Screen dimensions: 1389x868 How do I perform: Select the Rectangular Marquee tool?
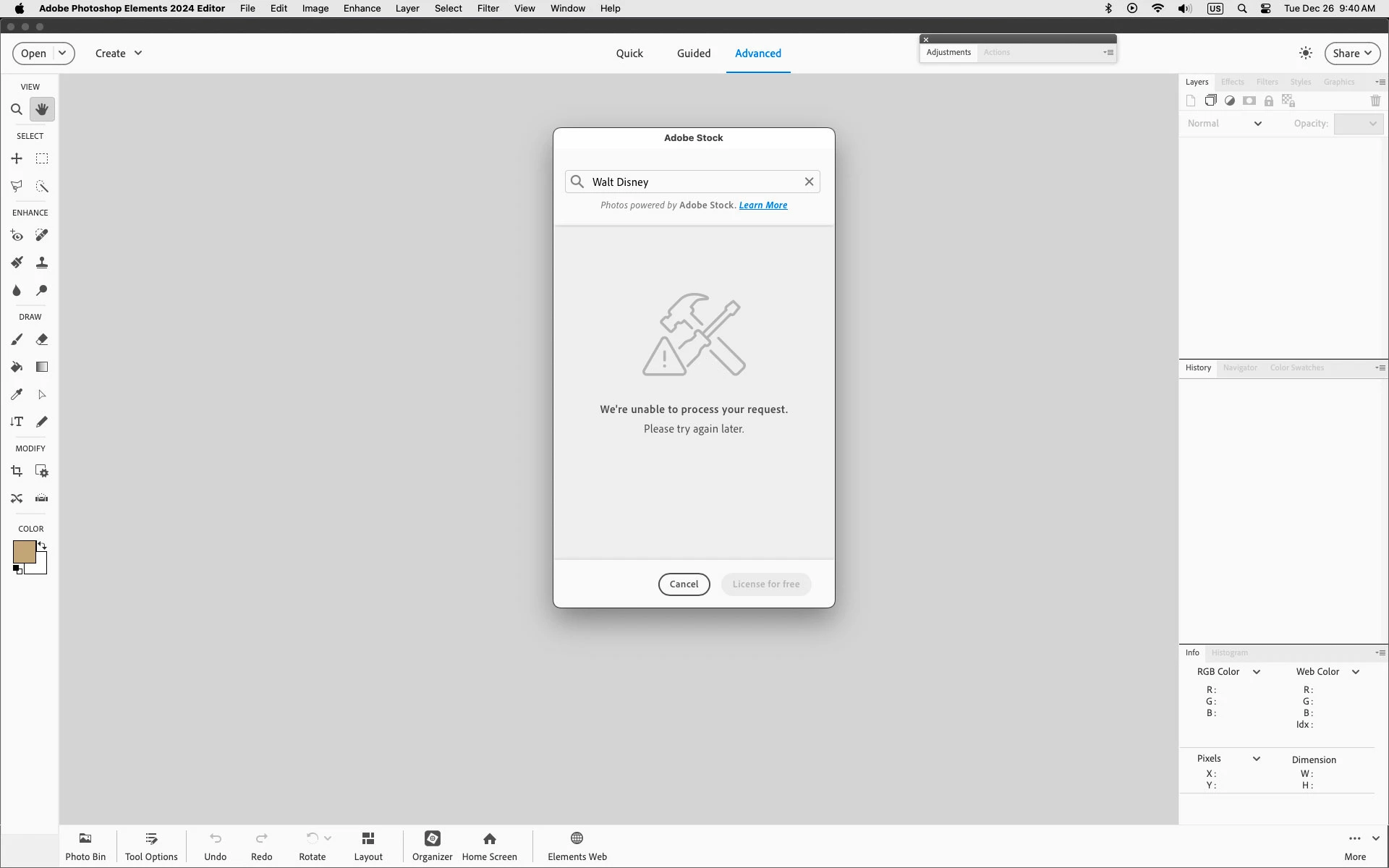click(x=42, y=158)
